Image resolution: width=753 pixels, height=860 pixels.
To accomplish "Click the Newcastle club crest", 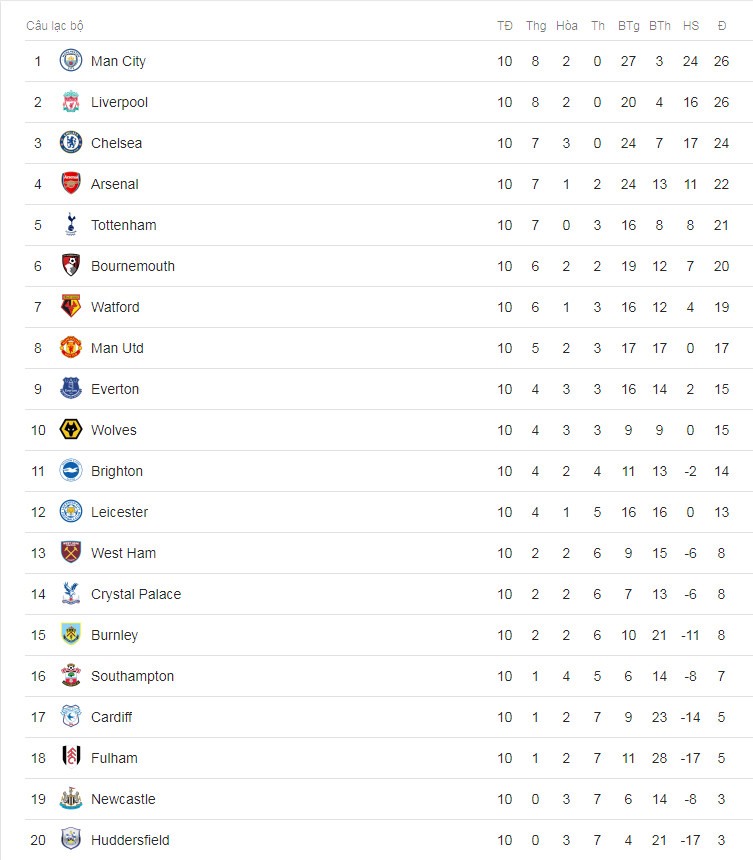I will (x=71, y=799).
